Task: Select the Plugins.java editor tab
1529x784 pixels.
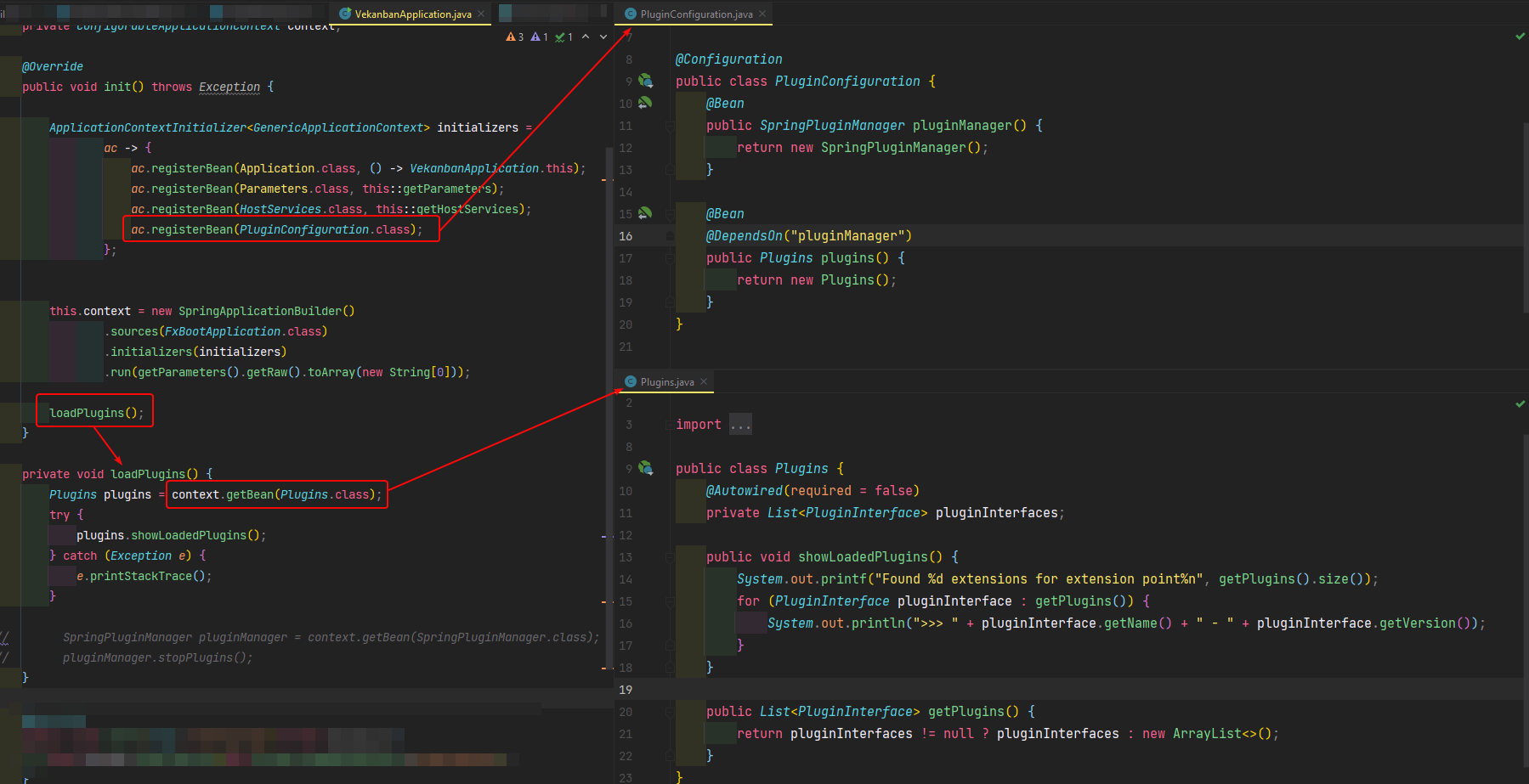Action: click(x=667, y=381)
